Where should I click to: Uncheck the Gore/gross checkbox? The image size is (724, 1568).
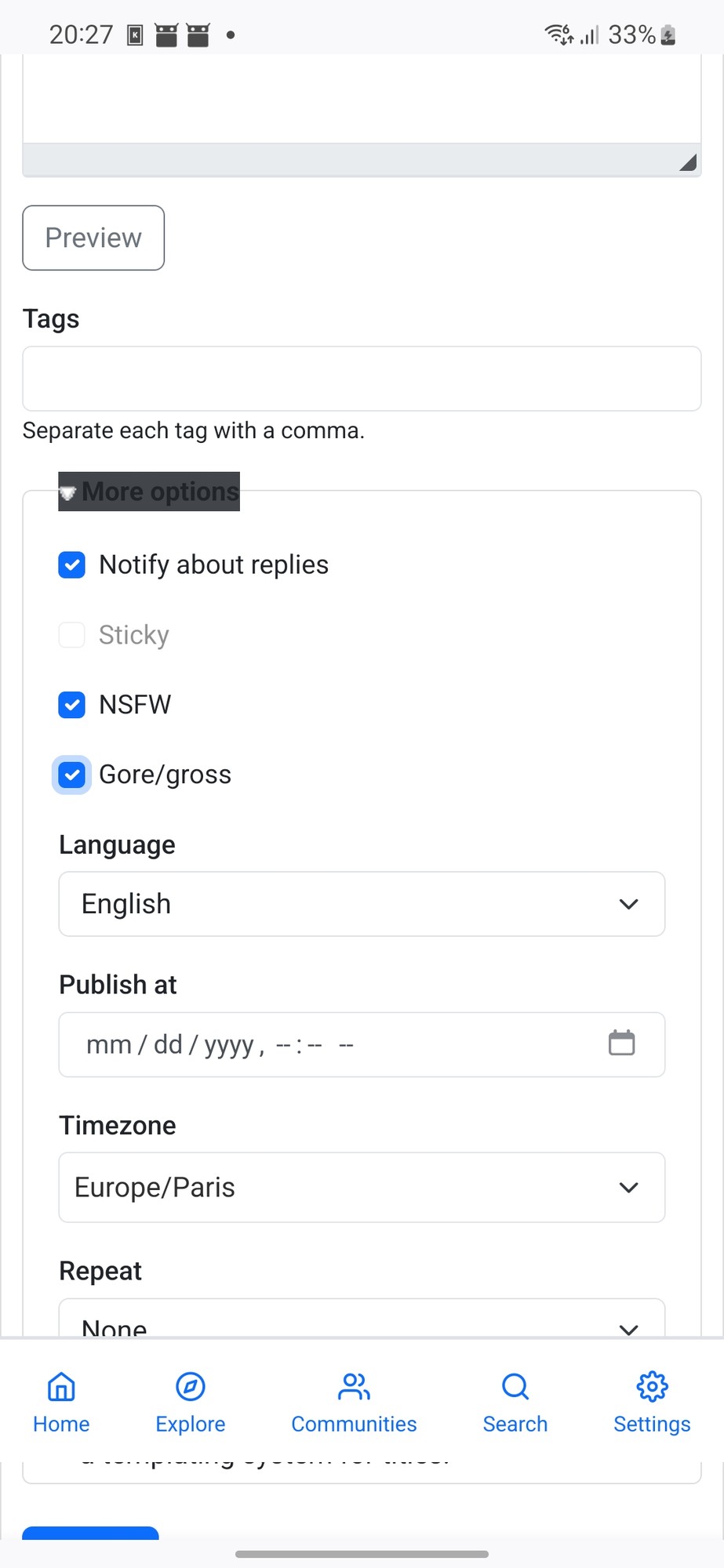72,775
